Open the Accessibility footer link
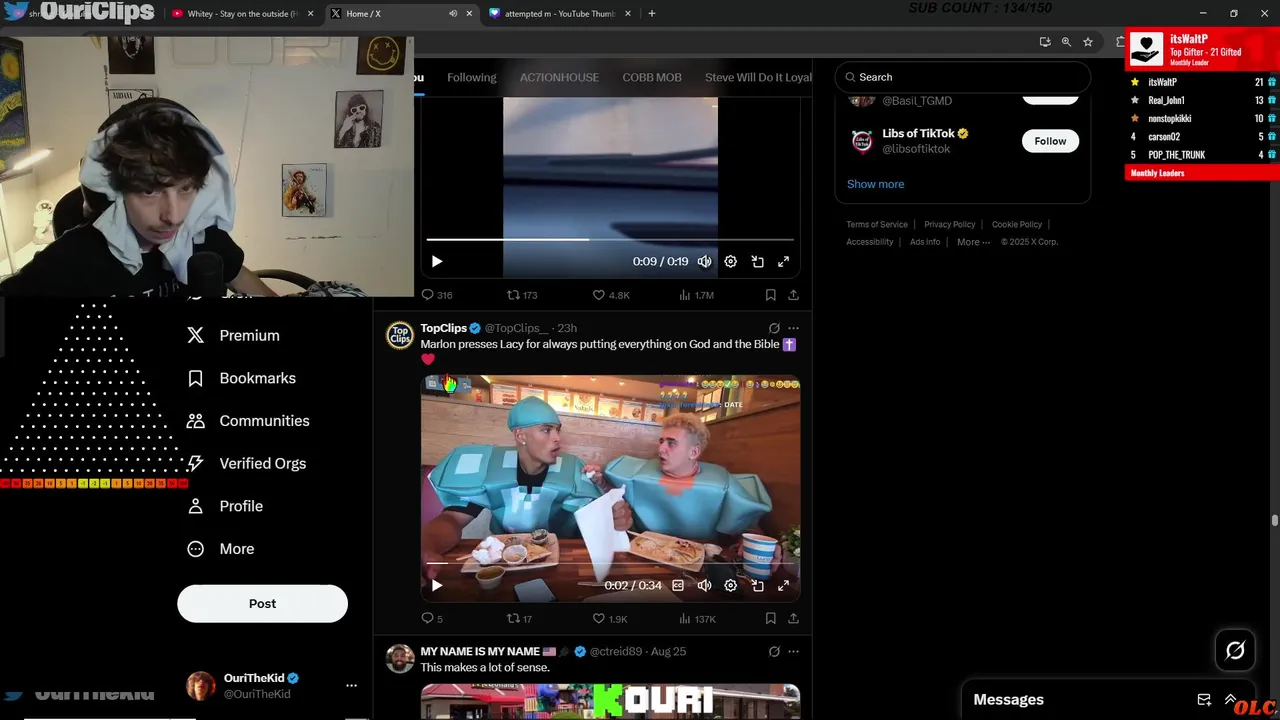This screenshot has height=720, width=1280. 870,242
